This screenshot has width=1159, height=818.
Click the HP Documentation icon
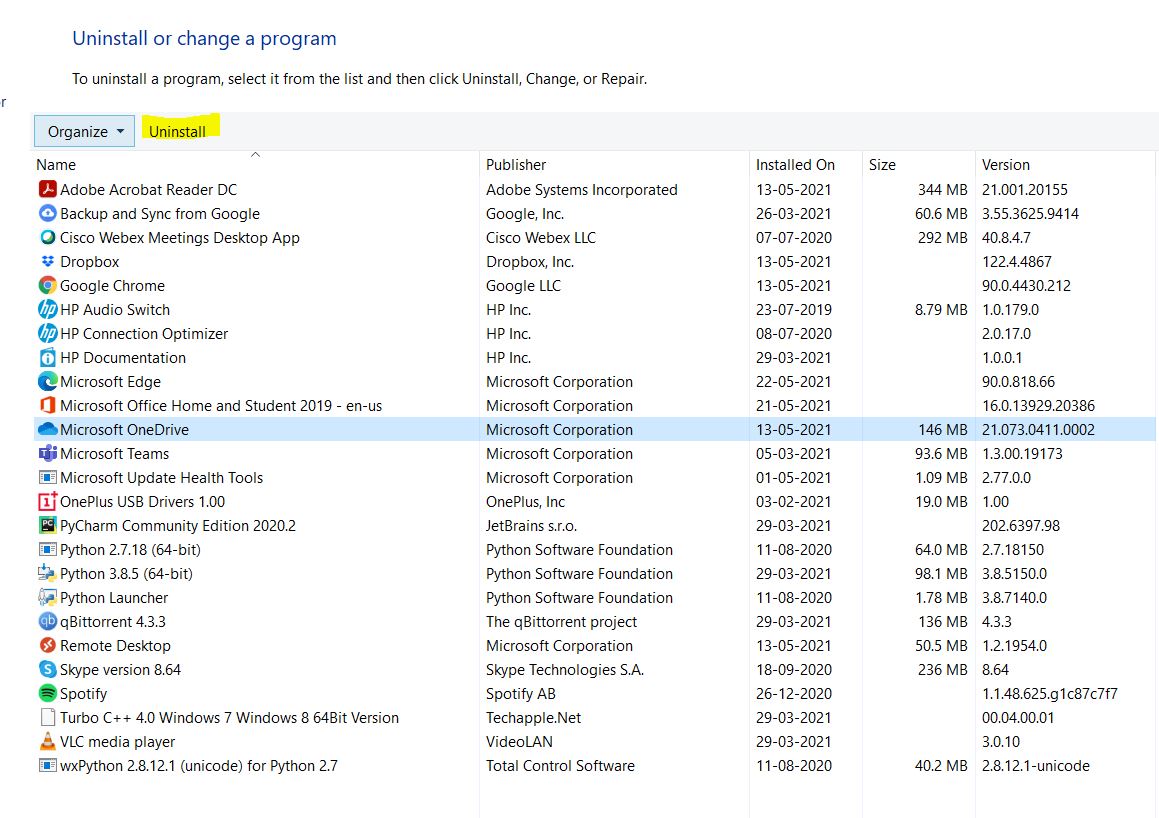click(x=47, y=358)
